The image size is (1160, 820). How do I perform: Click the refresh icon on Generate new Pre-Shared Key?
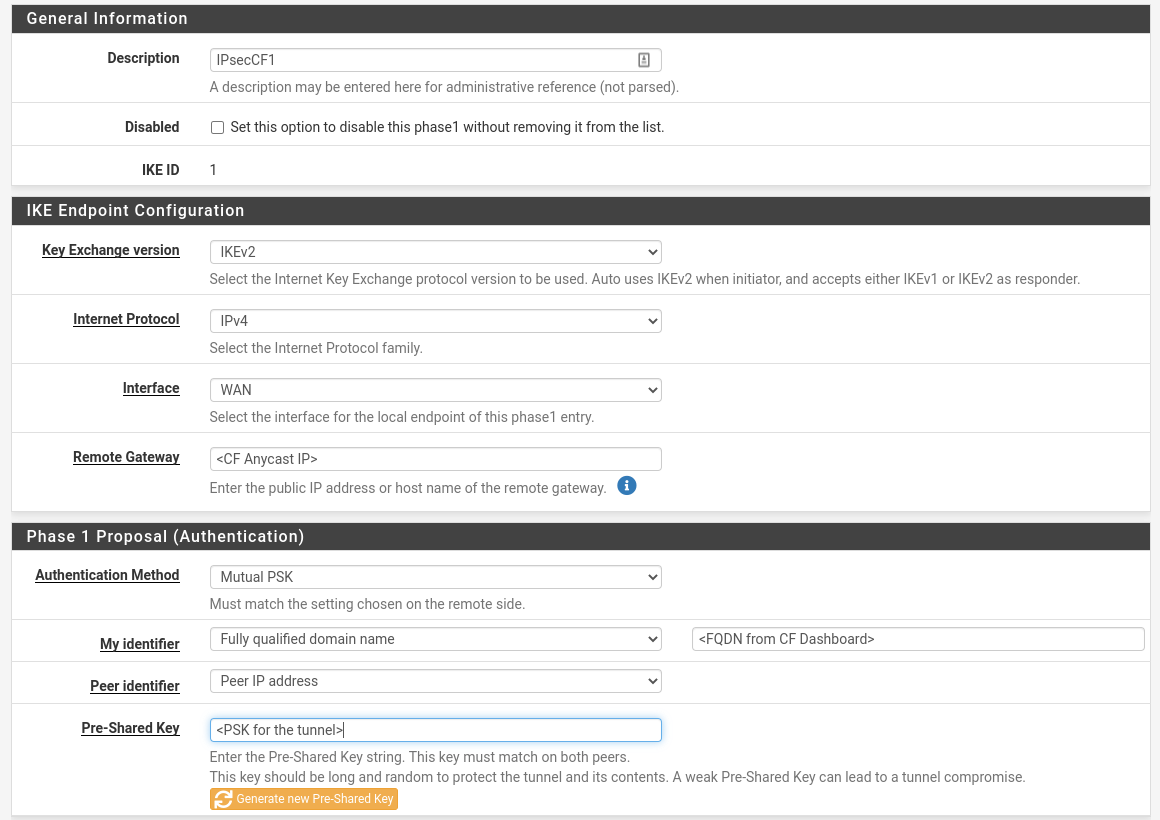223,799
